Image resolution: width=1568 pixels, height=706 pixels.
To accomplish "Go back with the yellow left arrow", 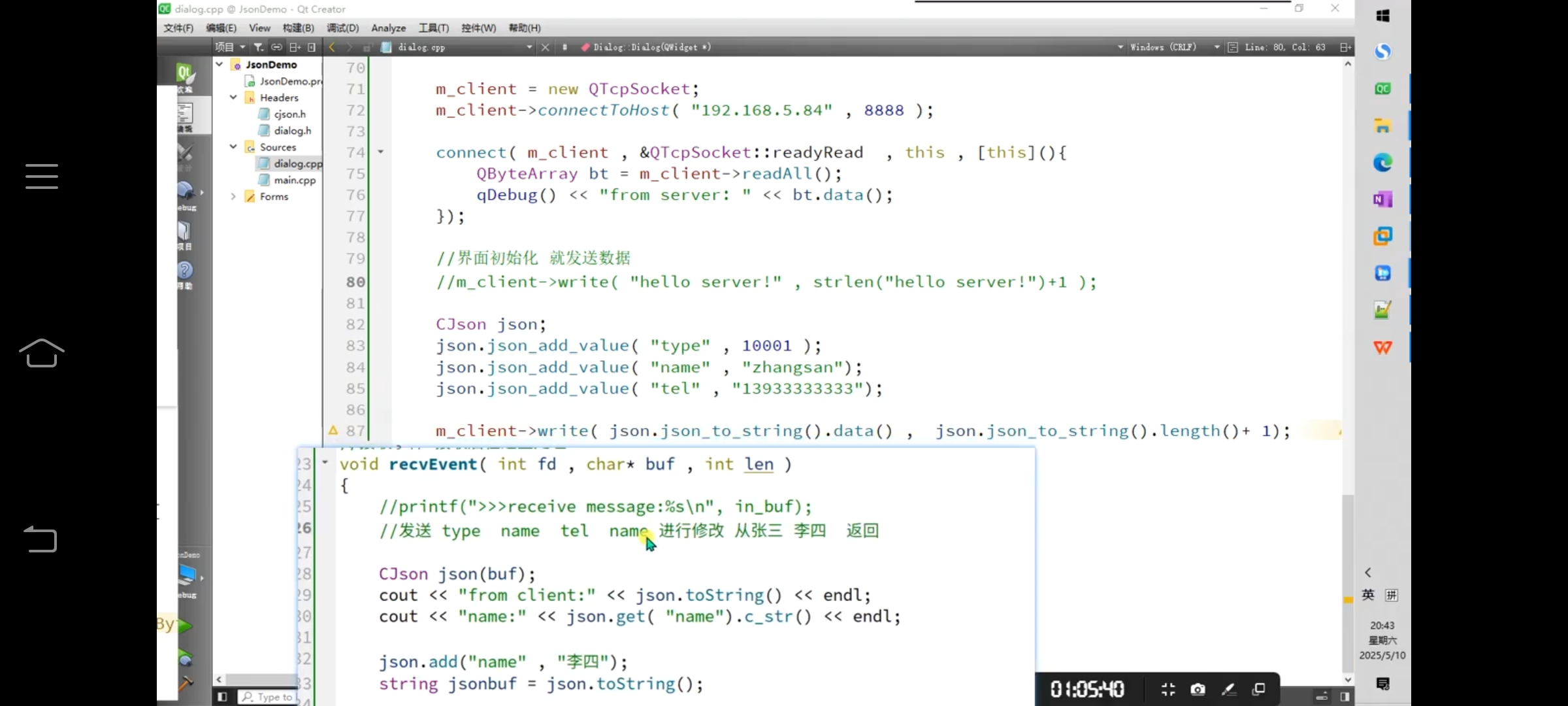I will click(x=332, y=47).
